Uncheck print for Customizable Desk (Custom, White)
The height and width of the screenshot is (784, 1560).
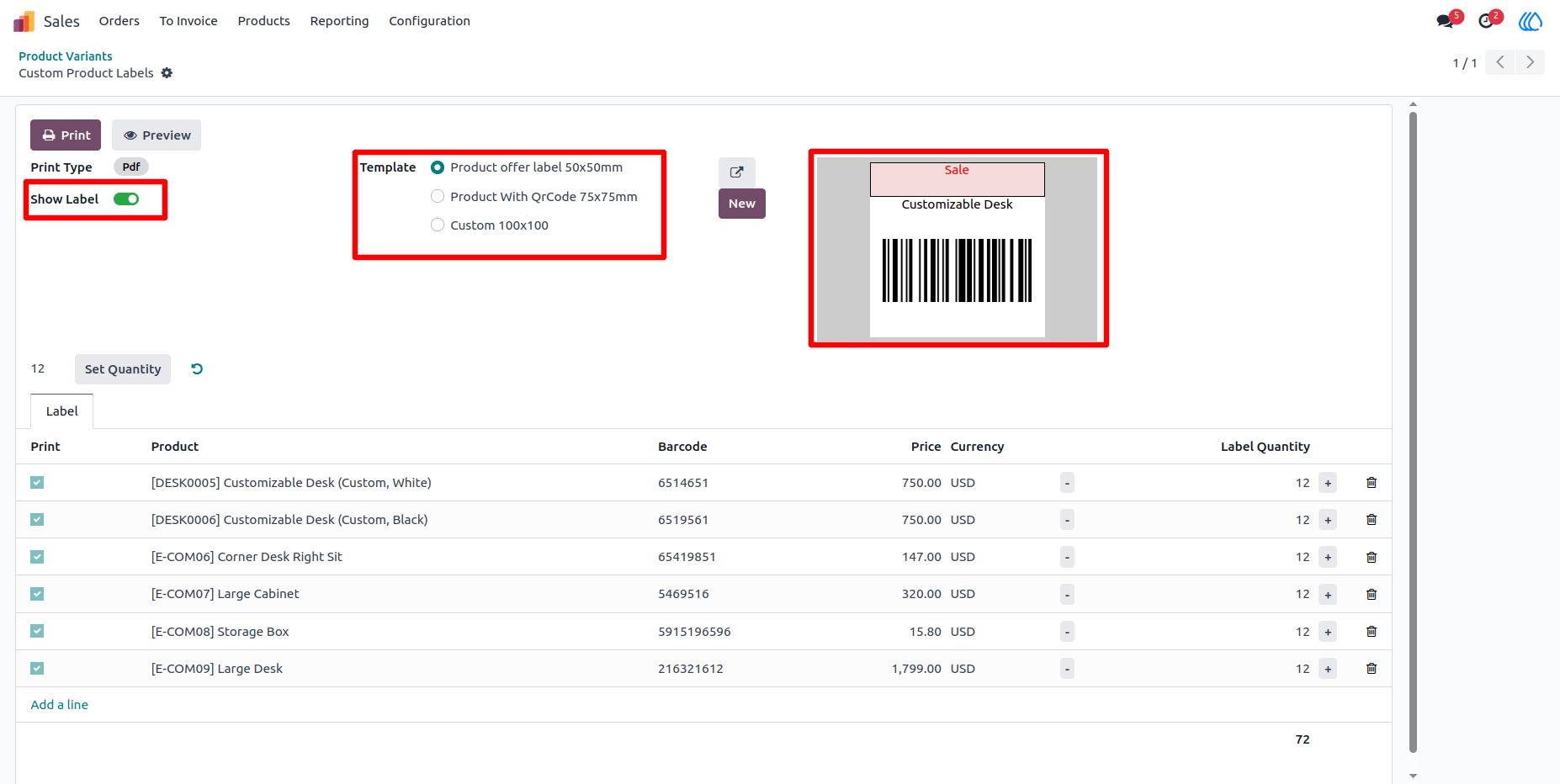pos(37,483)
